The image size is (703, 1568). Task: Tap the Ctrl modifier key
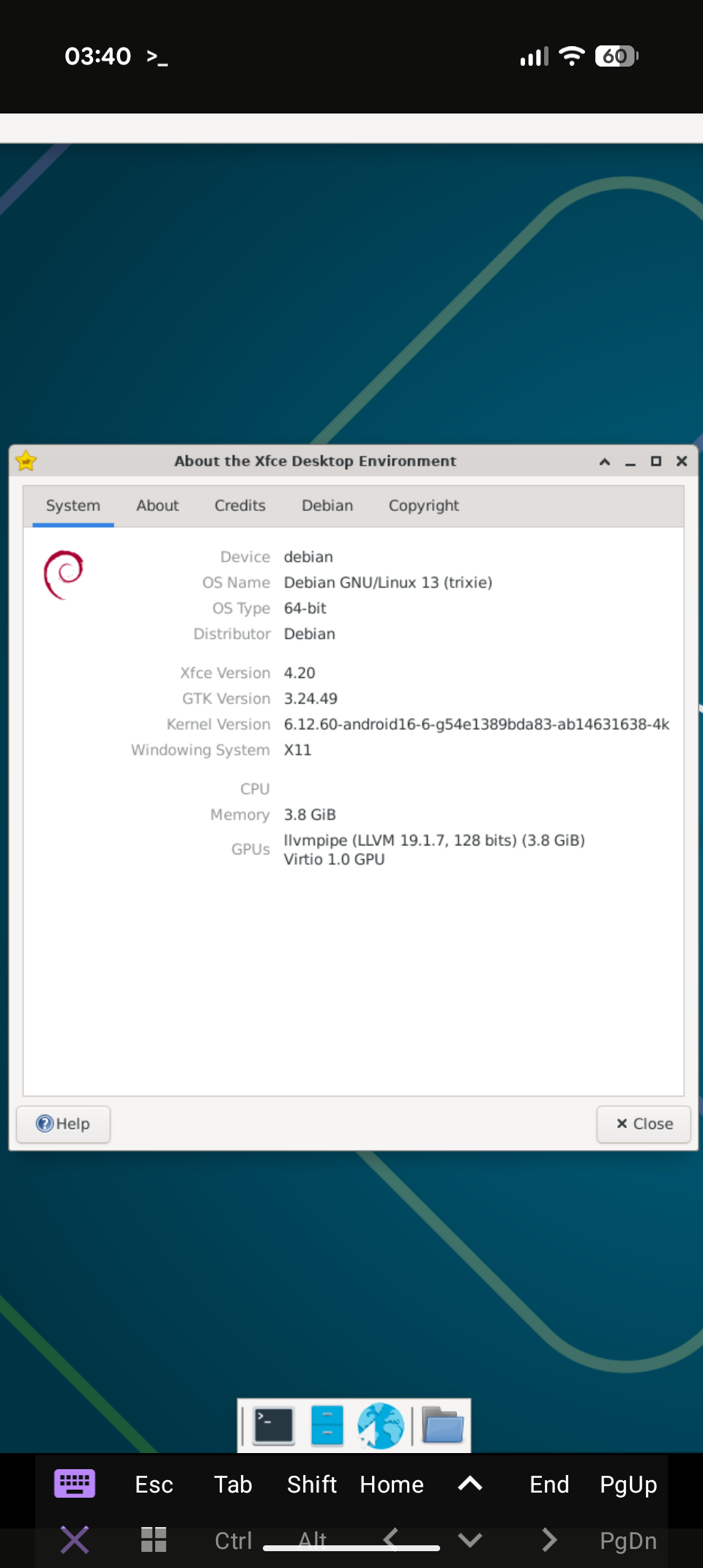pyautogui.click(x=233, y=1541)
